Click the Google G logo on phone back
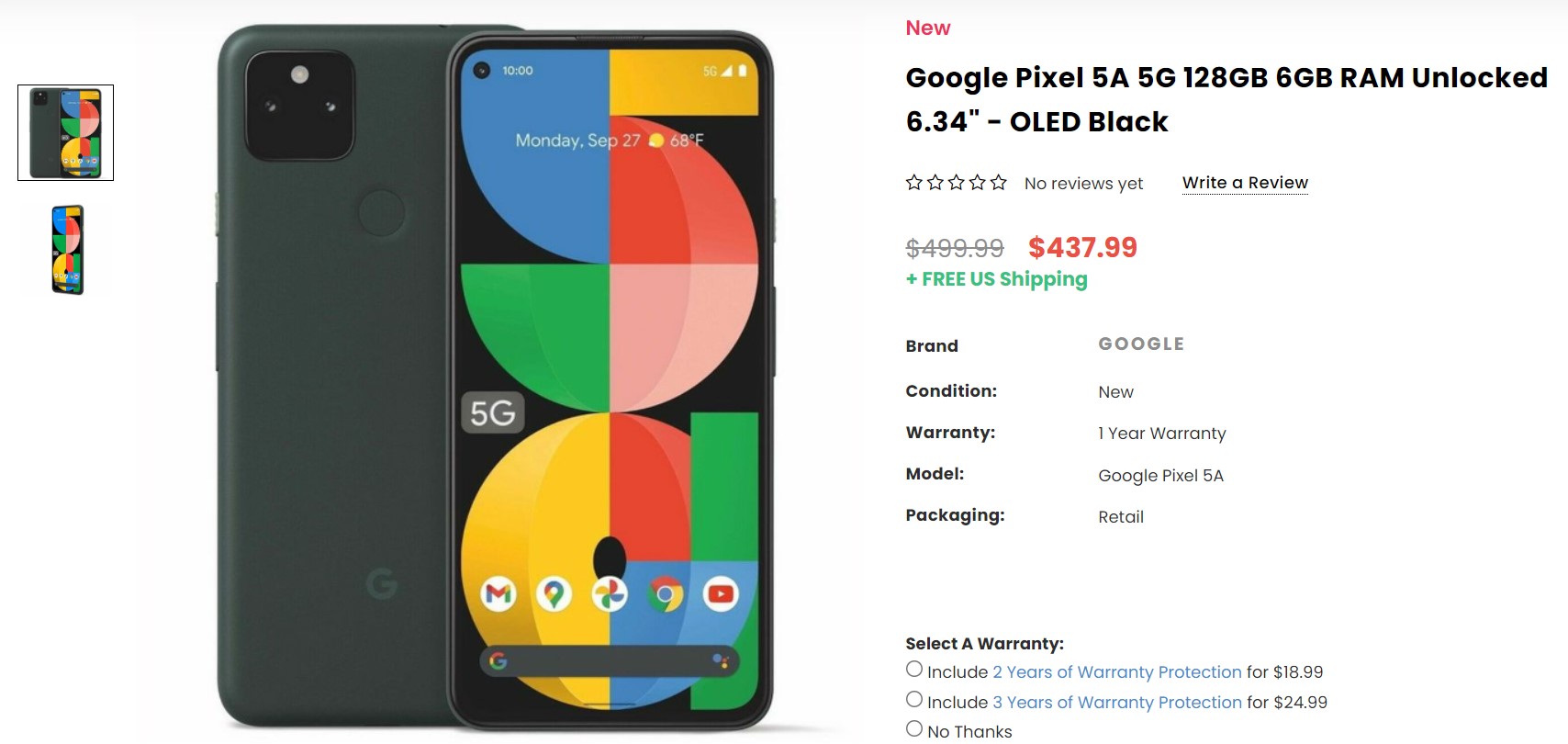 [382, 582]
